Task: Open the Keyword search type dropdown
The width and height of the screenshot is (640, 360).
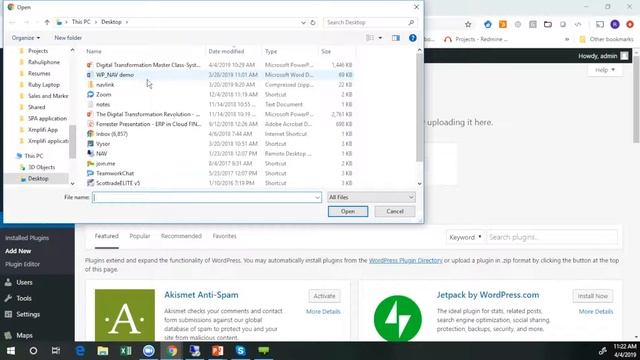Action: [465, 237]
